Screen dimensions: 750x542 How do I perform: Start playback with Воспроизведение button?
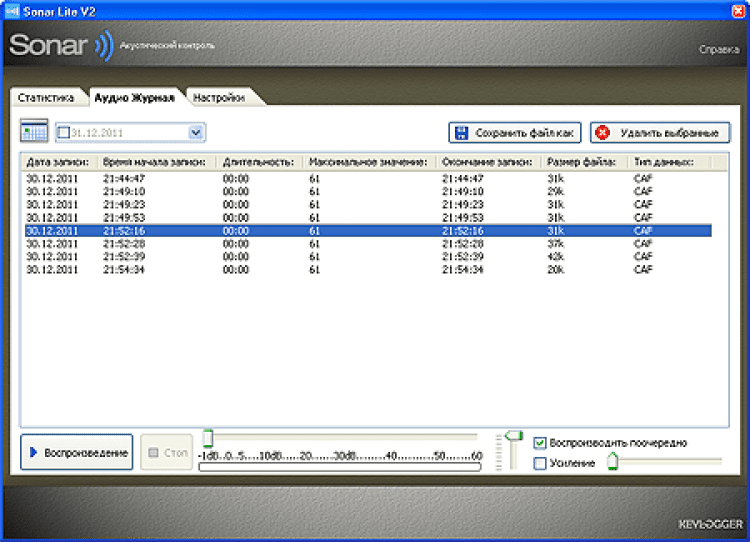77,452
